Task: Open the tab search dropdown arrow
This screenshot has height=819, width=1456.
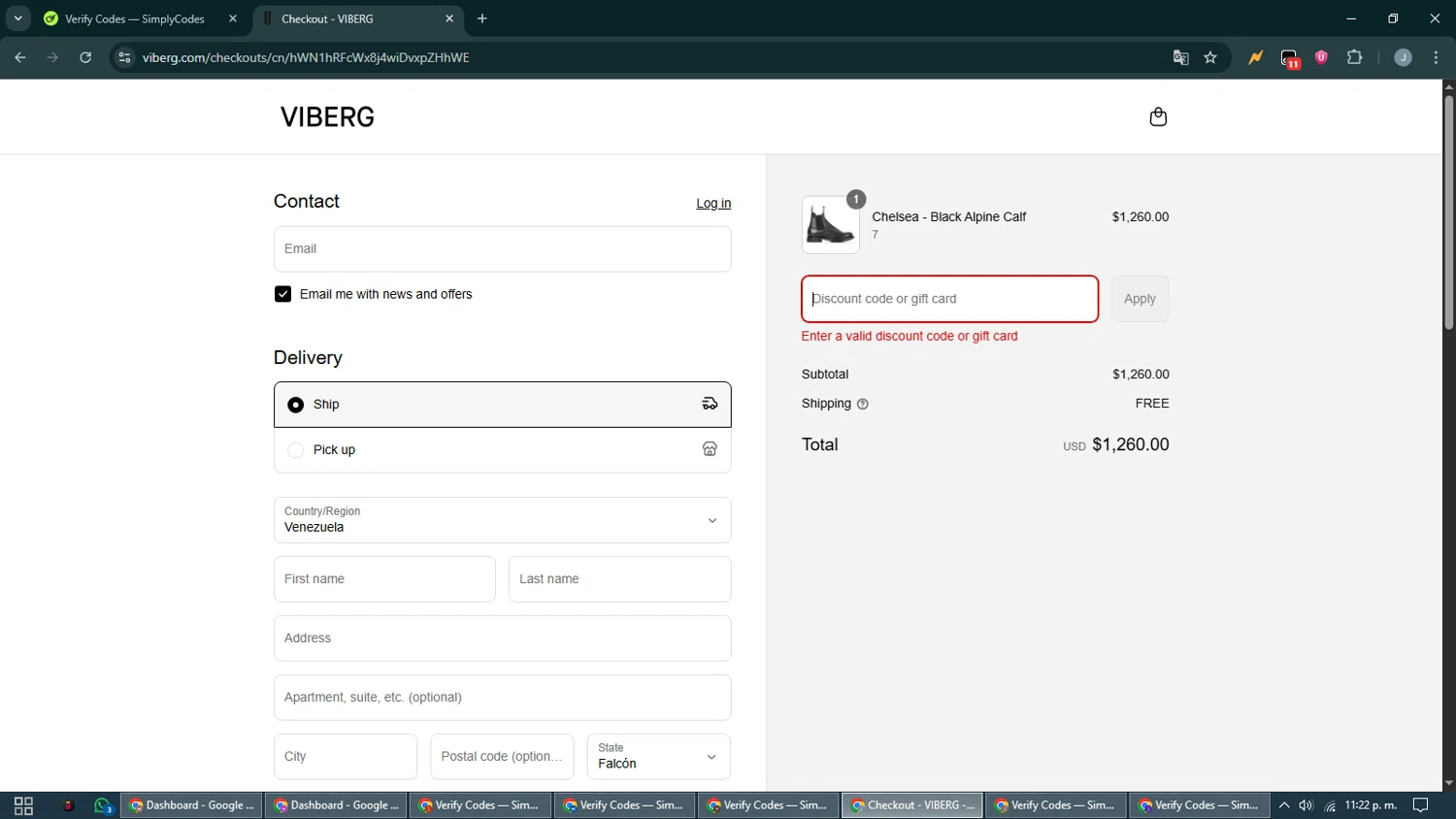Action: pos(17,18)
